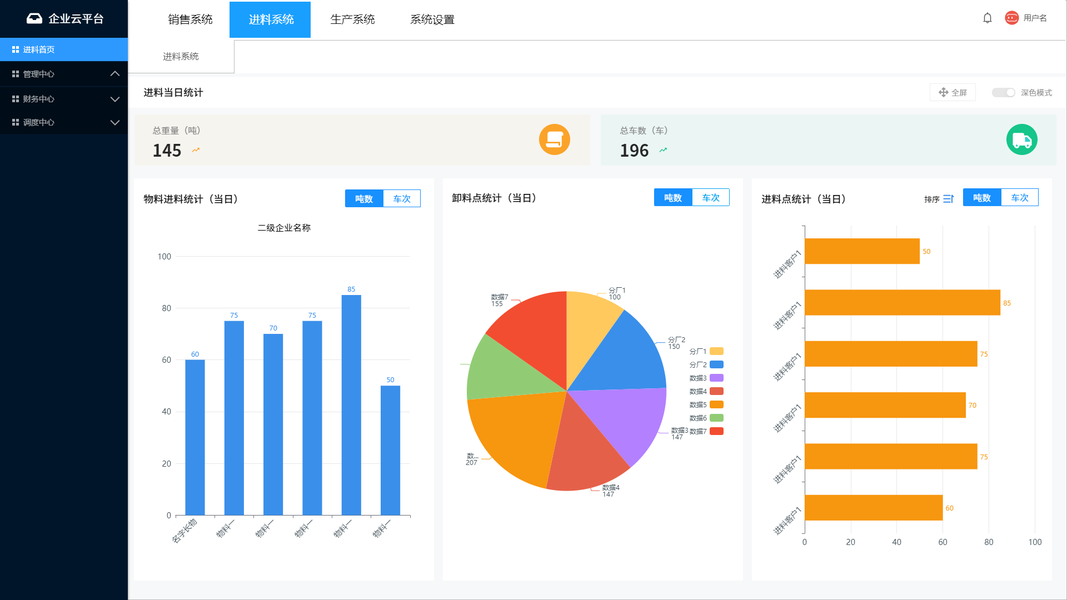Open the 进料系统 top tab
Viewport: 1067px width, 600px height.
(270, 19)
